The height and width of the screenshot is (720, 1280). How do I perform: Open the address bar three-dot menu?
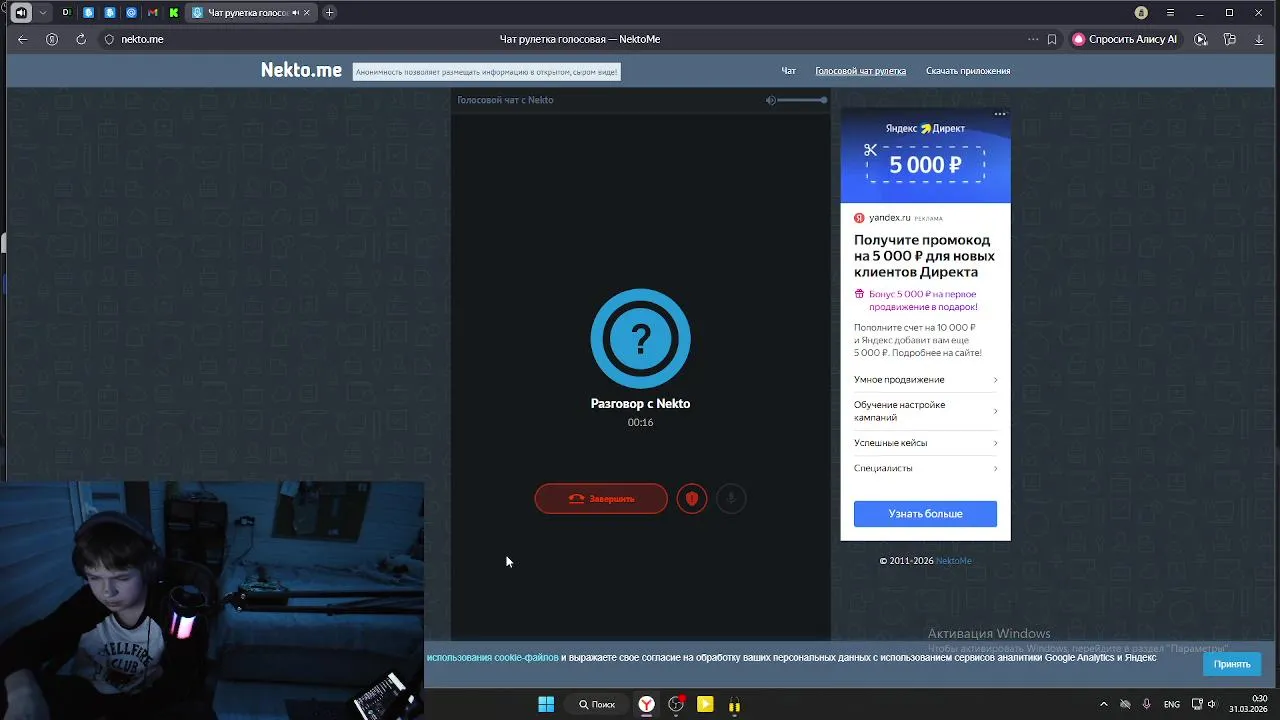1033,39
